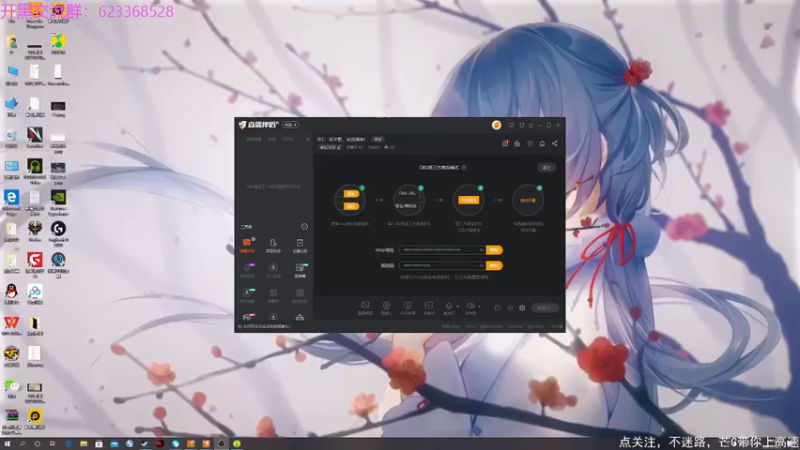Open the toolbox grid-shaped tool
Screen dimensions: 800x450
[x=299, y=295]
